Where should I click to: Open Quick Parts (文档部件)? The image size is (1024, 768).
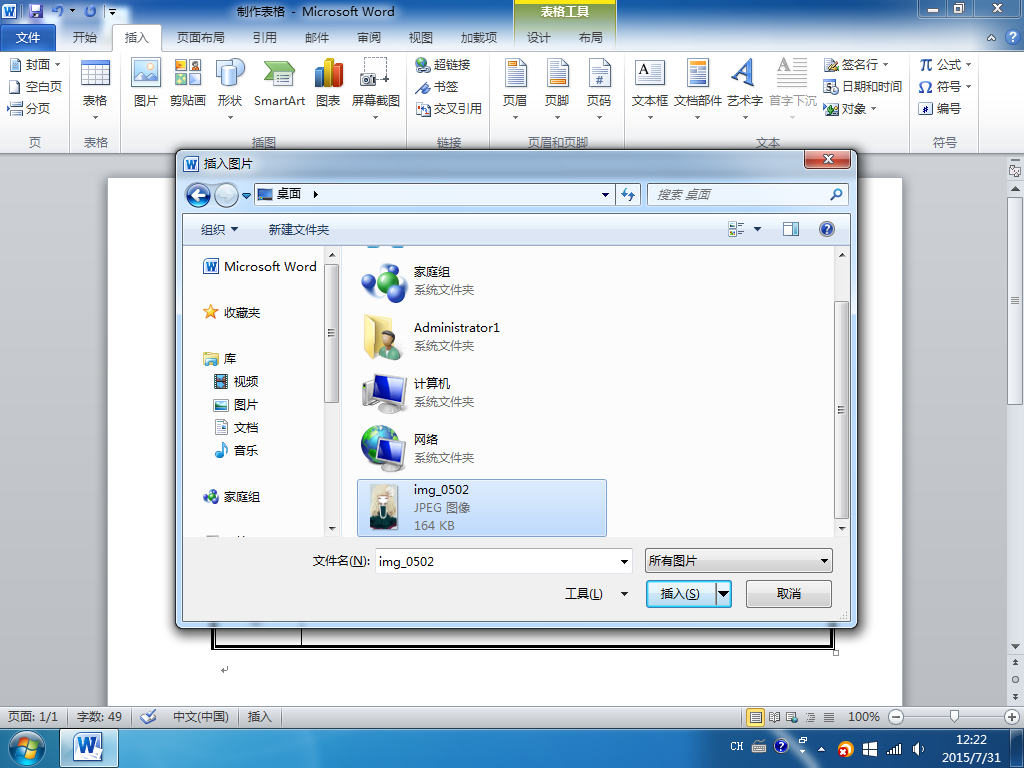point(697,88)
